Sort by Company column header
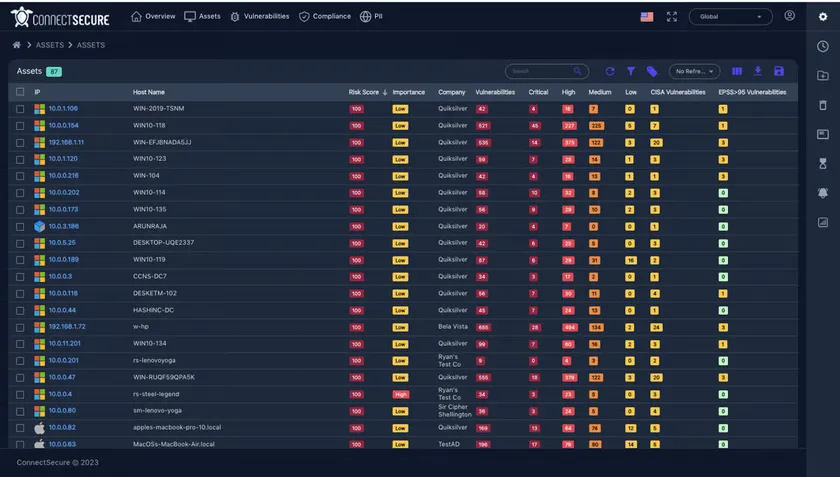 tap(452, 92)
